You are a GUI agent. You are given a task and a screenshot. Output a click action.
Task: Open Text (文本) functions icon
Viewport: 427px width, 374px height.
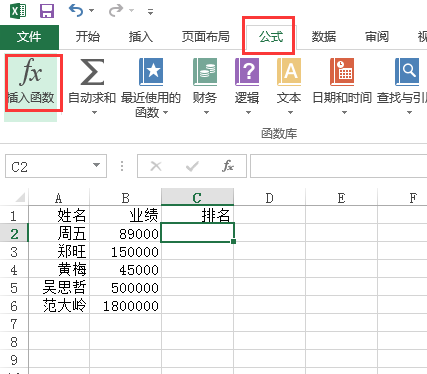tap(289, 72)
